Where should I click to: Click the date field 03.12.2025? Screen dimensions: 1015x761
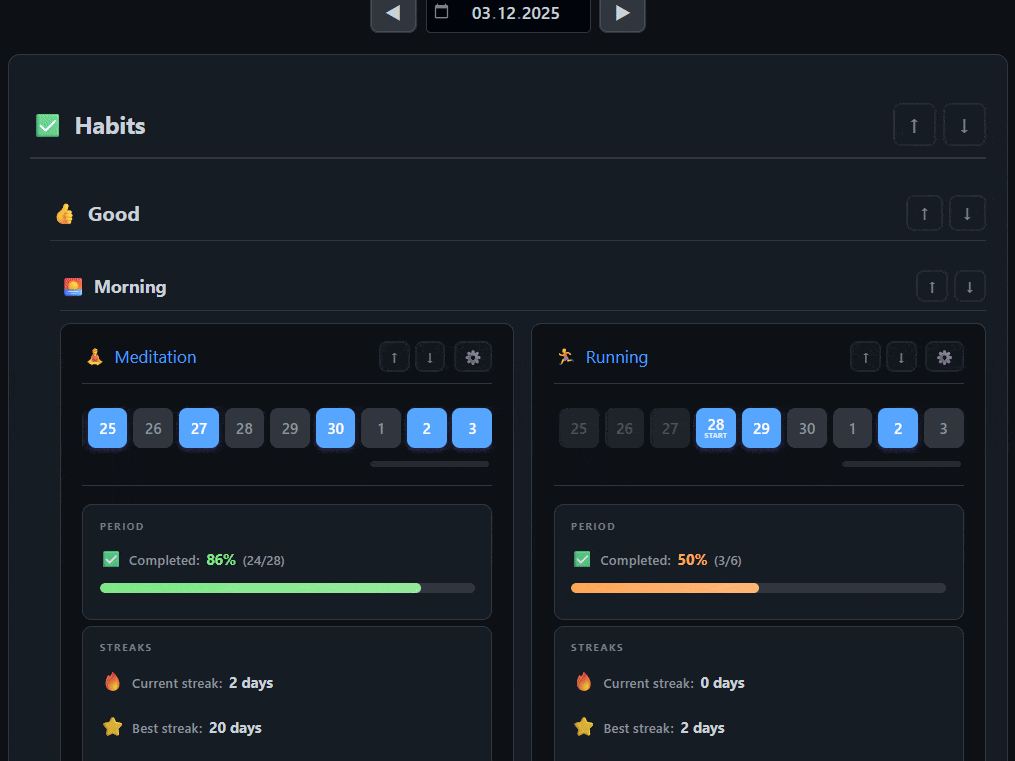point(508,13)
